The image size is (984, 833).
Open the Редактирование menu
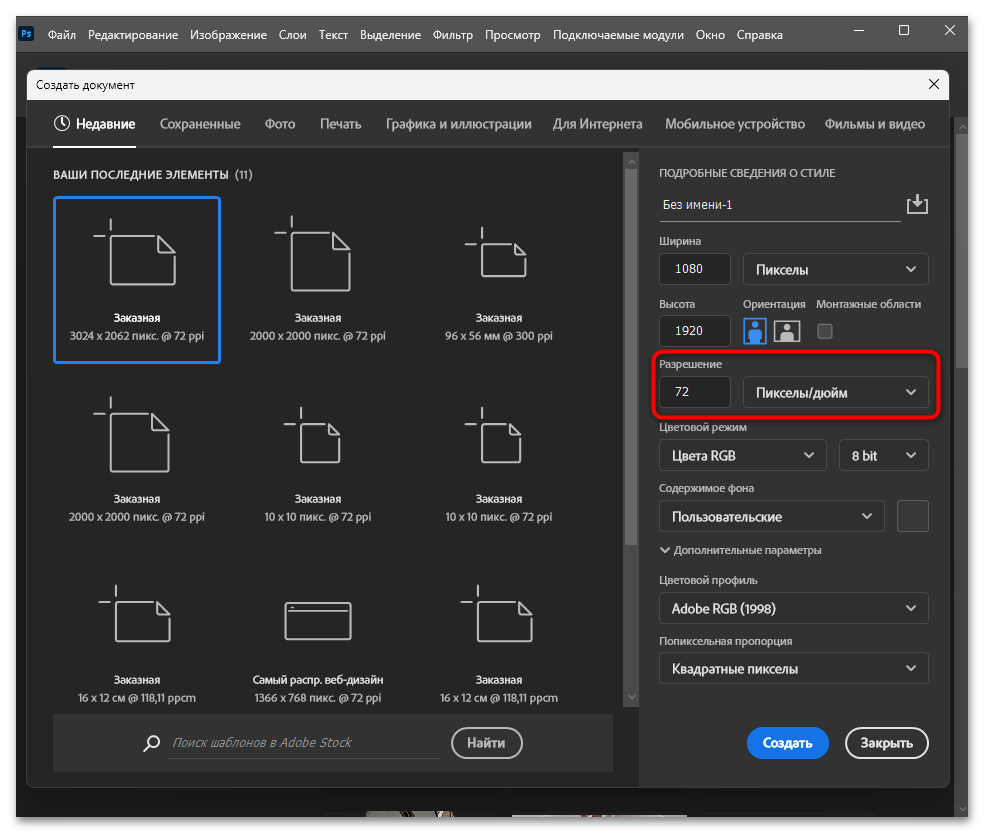(x=133, y=35)
